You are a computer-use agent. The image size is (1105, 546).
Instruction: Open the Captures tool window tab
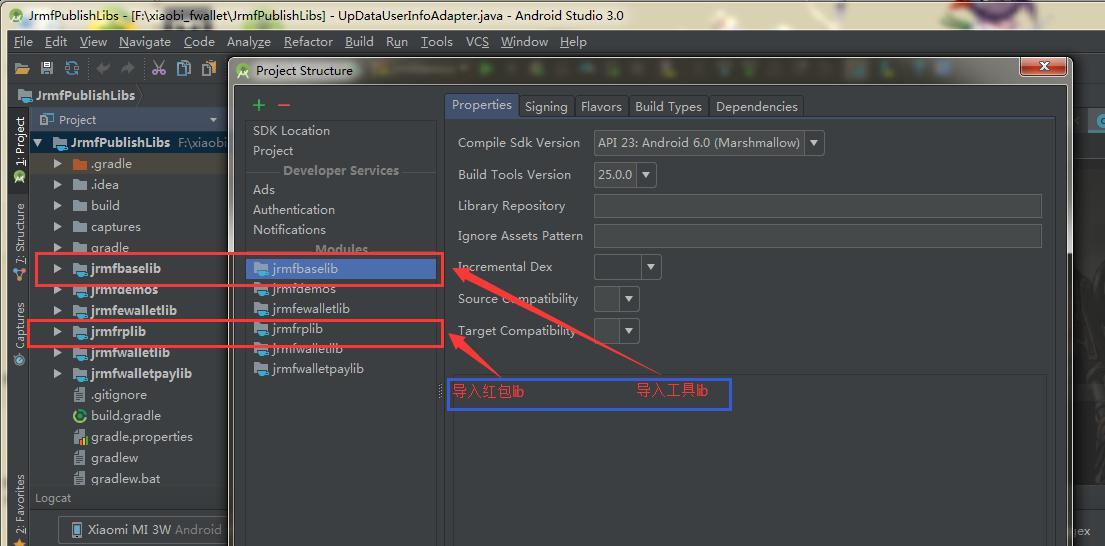tap(20, 333)
